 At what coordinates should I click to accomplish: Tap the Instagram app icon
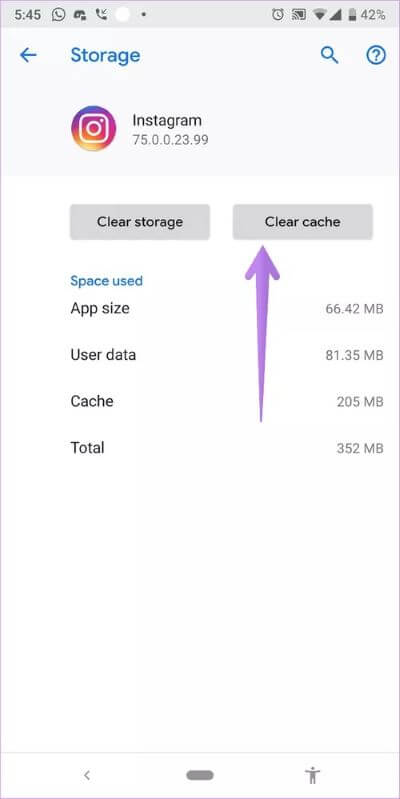93,128
